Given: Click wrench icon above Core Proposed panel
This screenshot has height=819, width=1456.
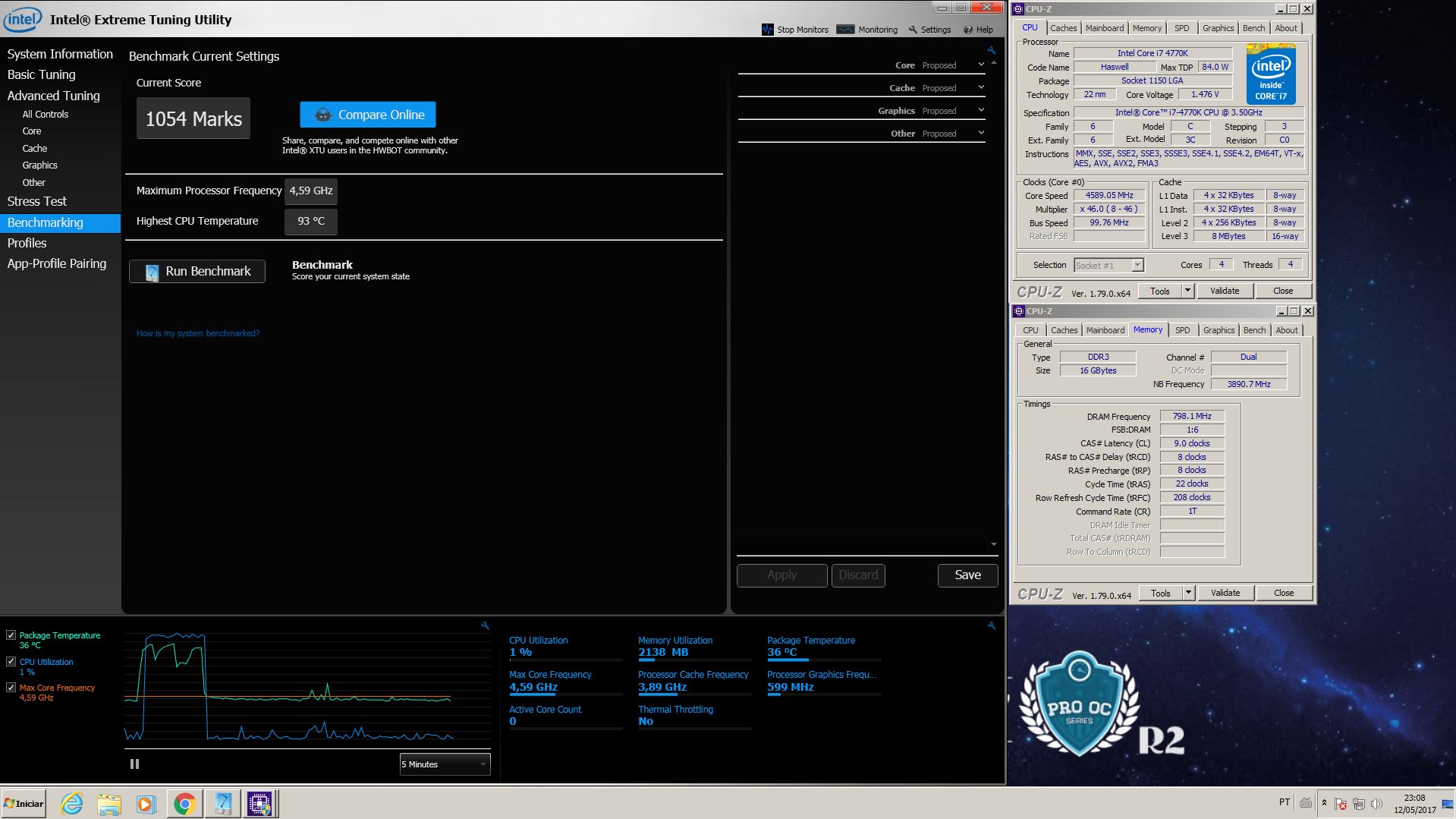Looking at the screenshot, I should [991, 50].
